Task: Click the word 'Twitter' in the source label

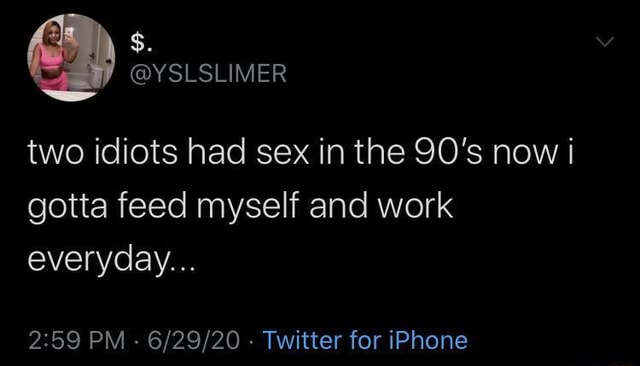Action: click(x=302, y=340)
